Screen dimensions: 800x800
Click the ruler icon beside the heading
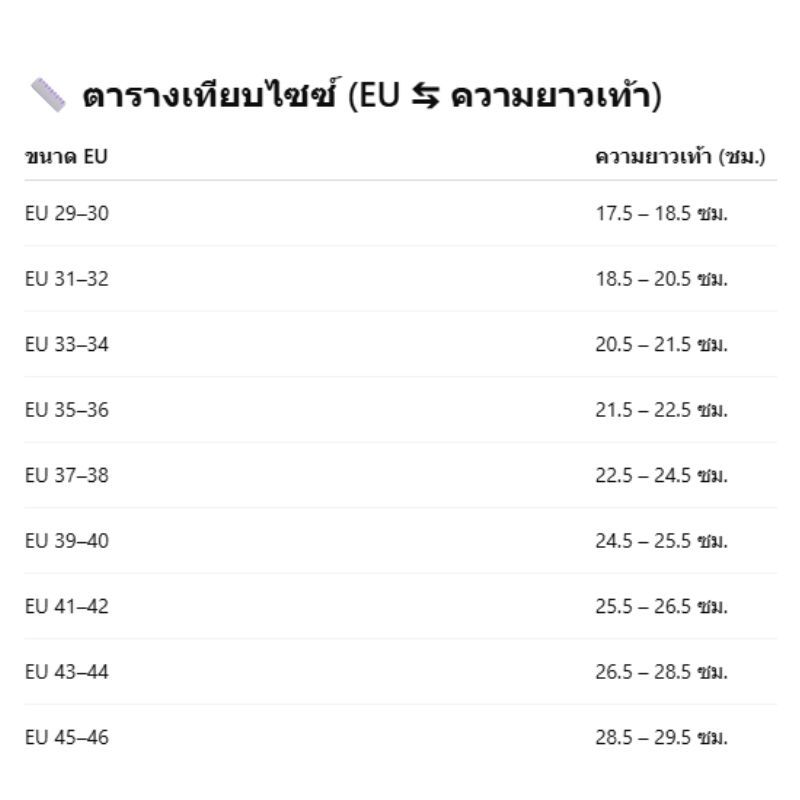[47, 97]
